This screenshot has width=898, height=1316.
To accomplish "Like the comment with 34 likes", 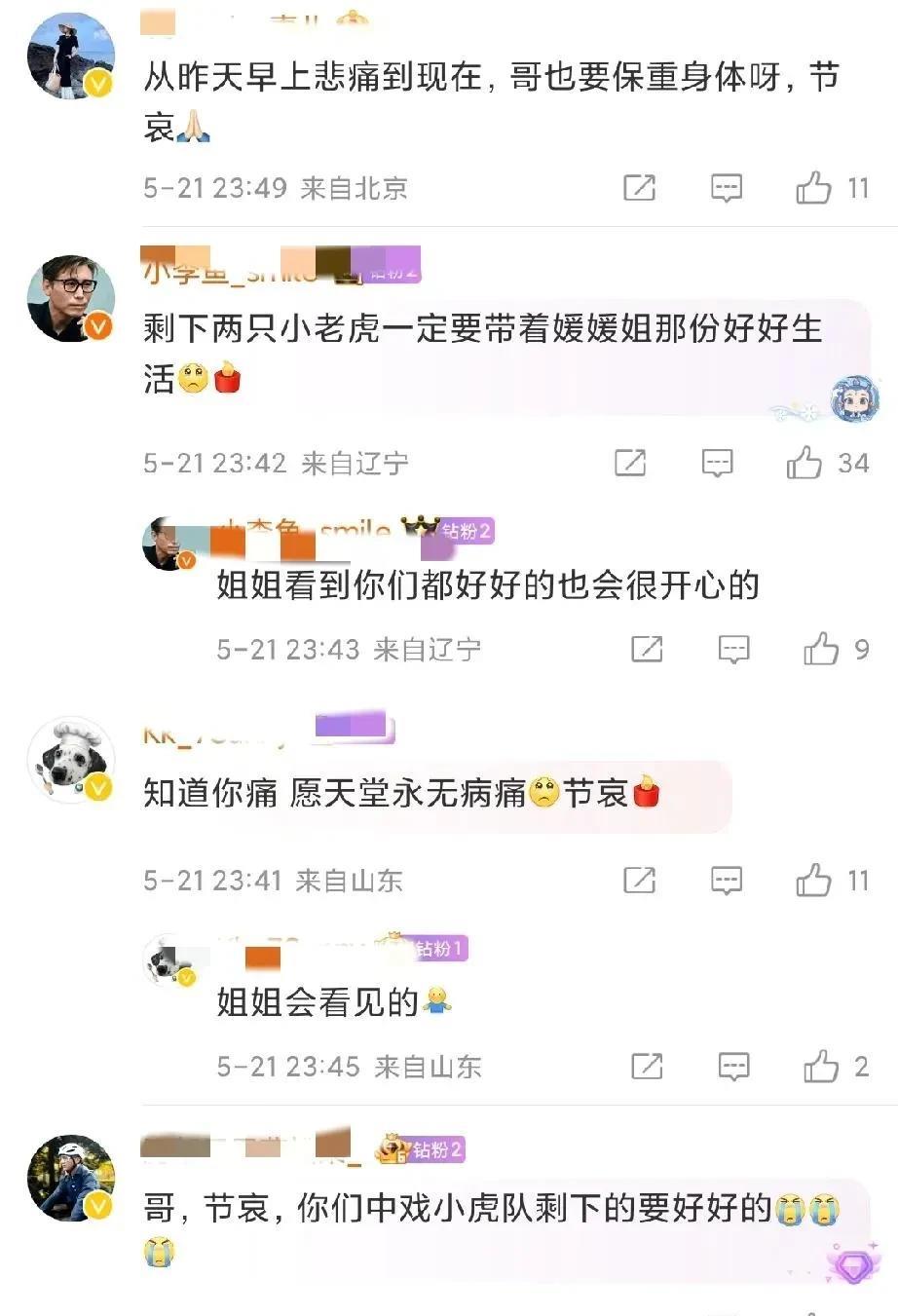I will (804, 463).
